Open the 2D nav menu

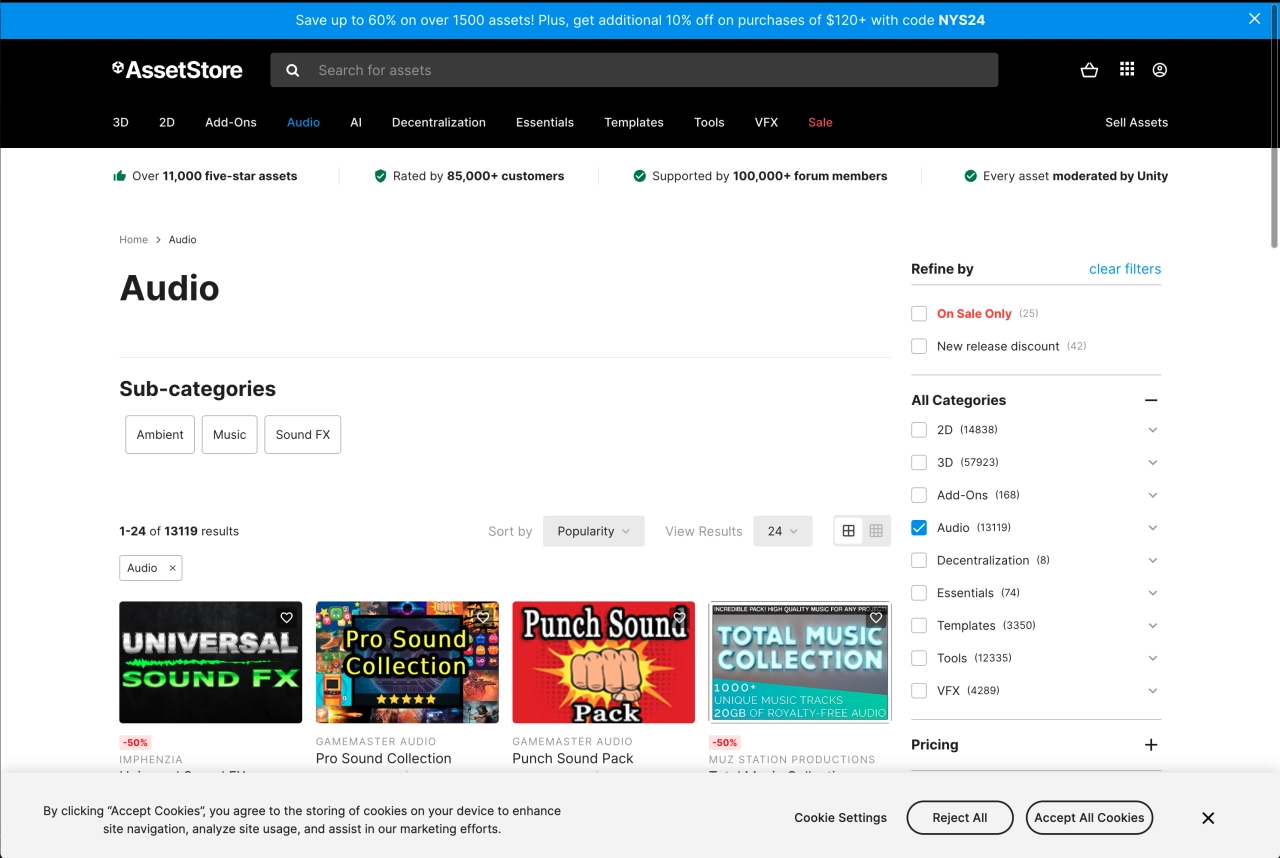167,122
